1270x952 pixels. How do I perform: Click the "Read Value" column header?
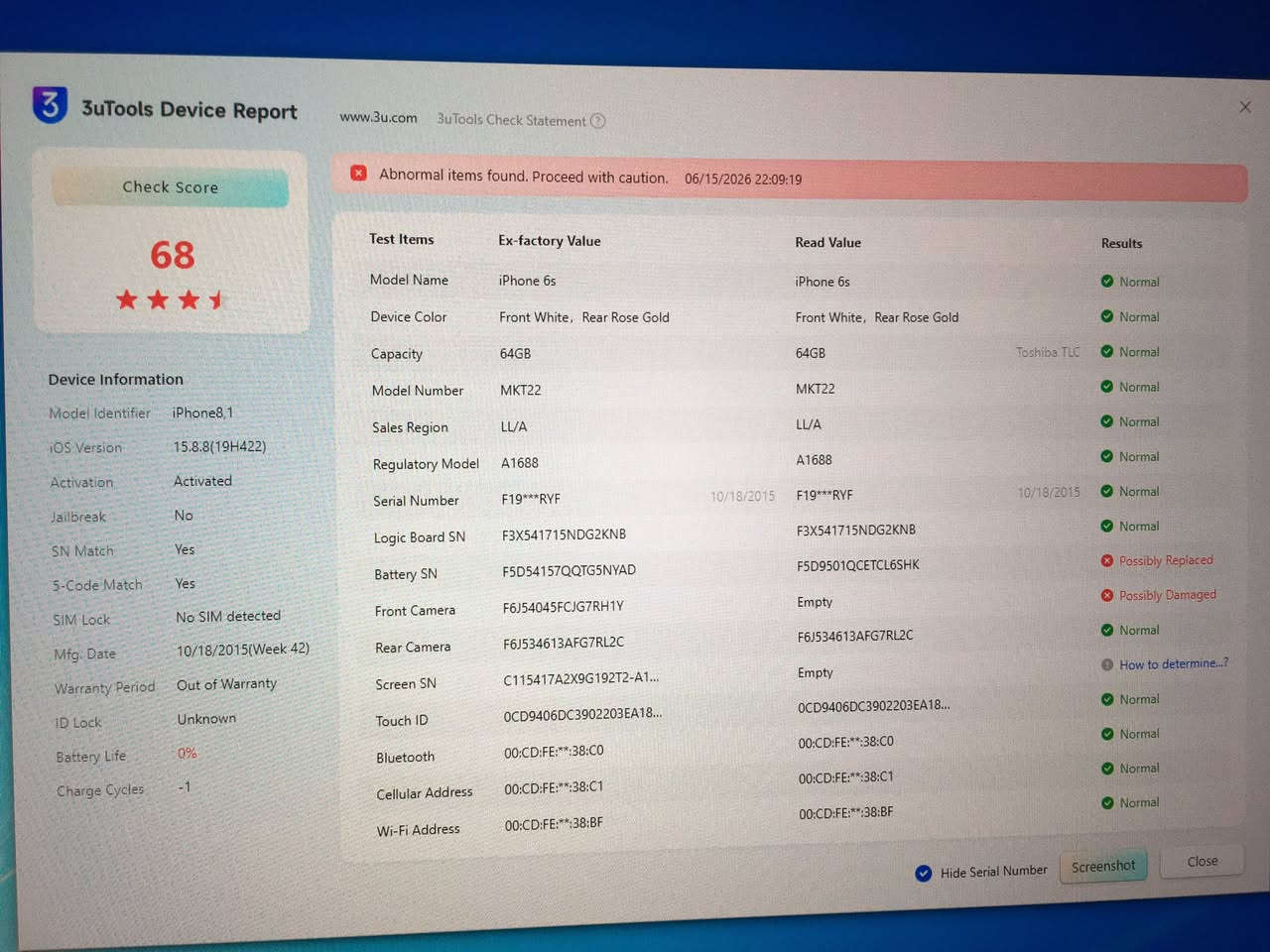pos(827,242)
